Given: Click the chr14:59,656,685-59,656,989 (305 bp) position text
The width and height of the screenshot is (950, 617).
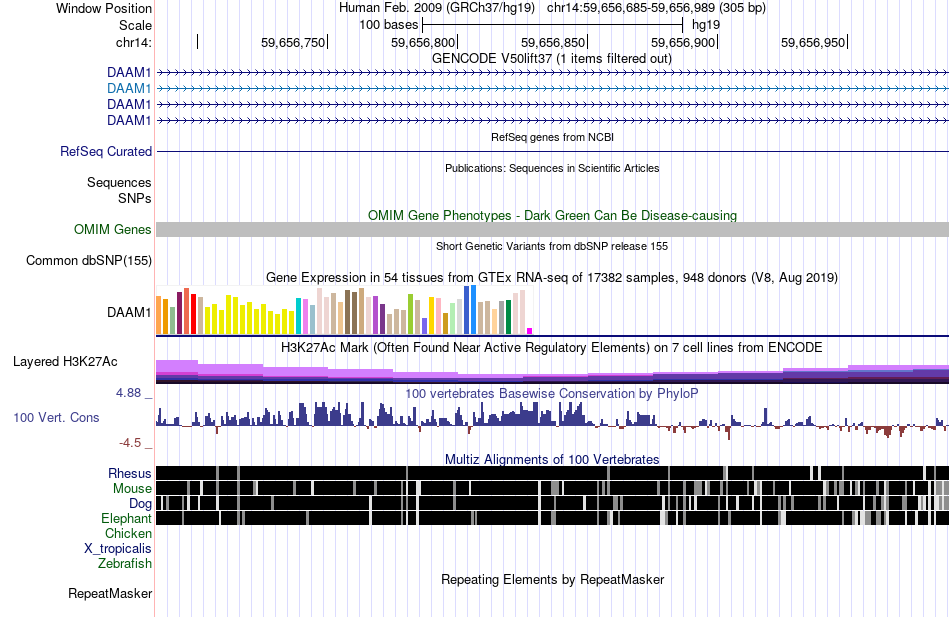Looking at the screenshot, I should (656, 8).
